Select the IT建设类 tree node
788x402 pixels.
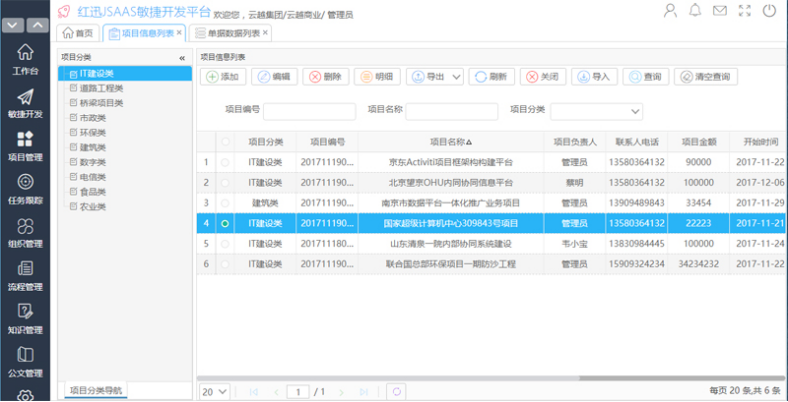(125, 73)
